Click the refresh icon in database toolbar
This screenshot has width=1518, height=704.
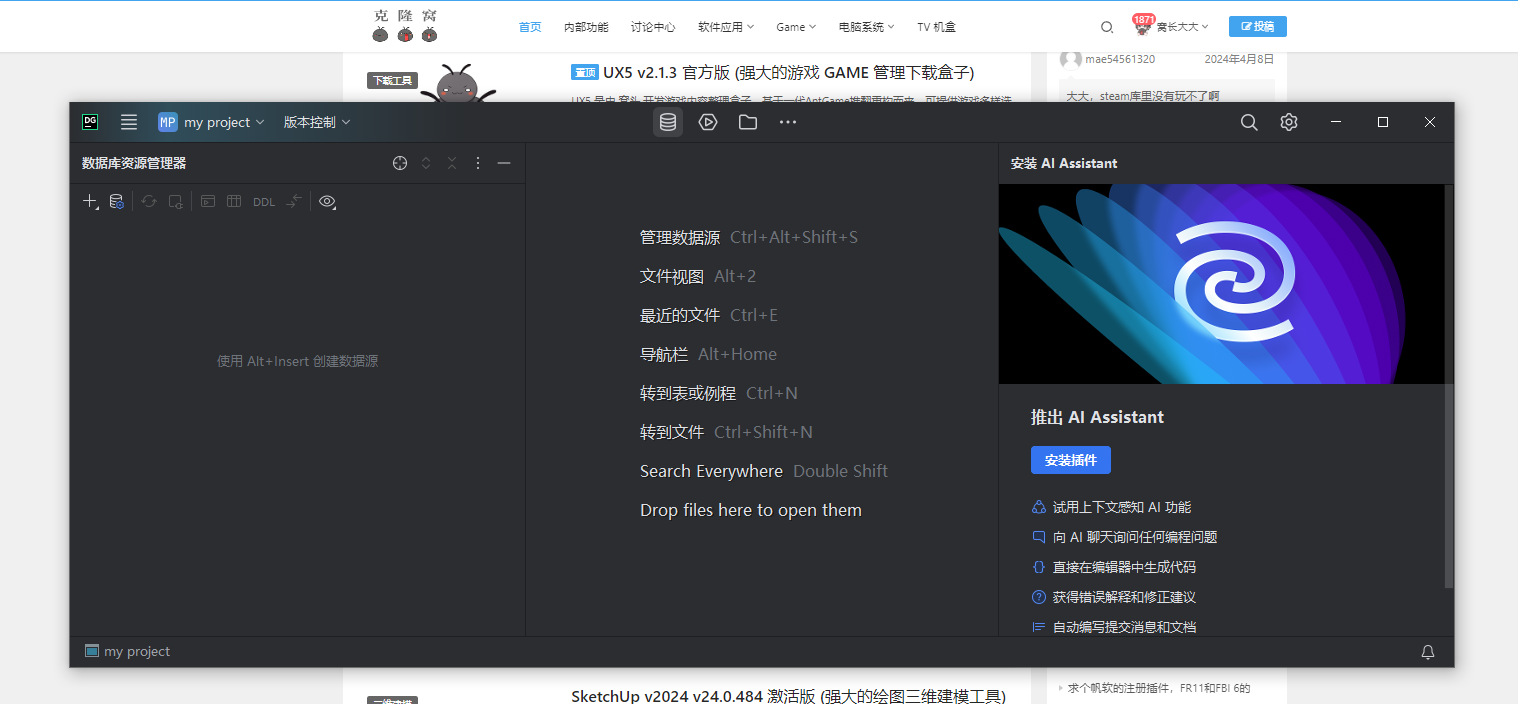[149, 201]
